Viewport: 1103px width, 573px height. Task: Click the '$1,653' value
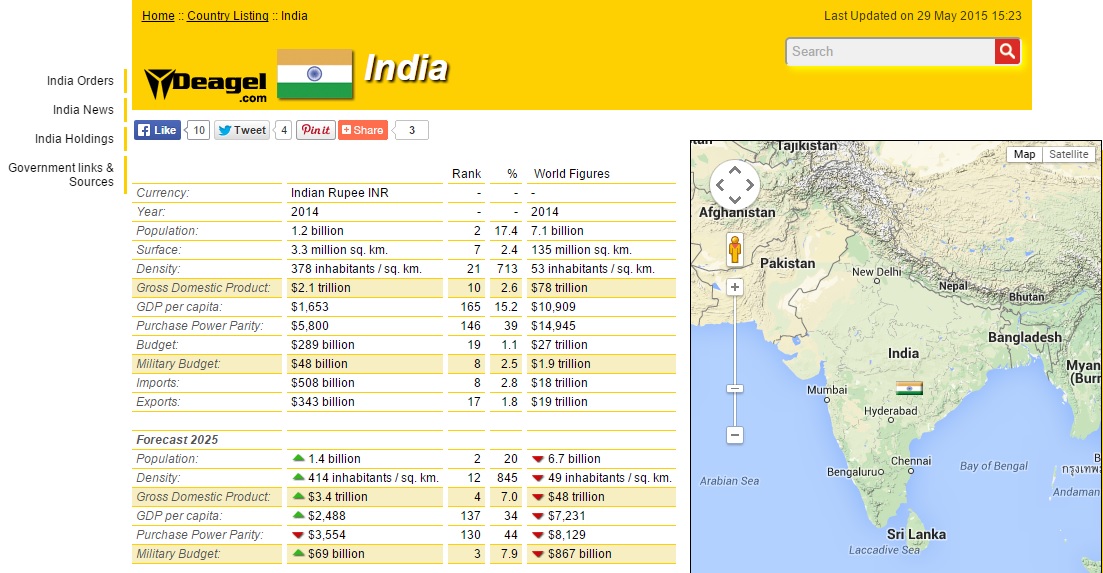310,307
